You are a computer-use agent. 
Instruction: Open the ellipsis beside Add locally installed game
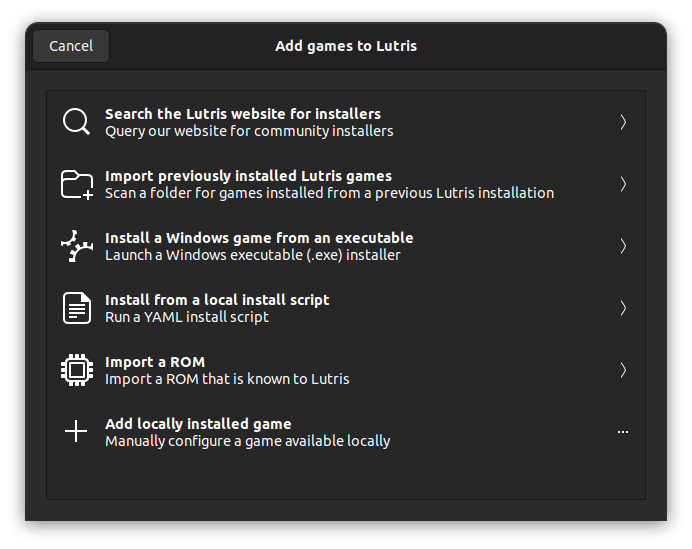click(x=623, y=432)
